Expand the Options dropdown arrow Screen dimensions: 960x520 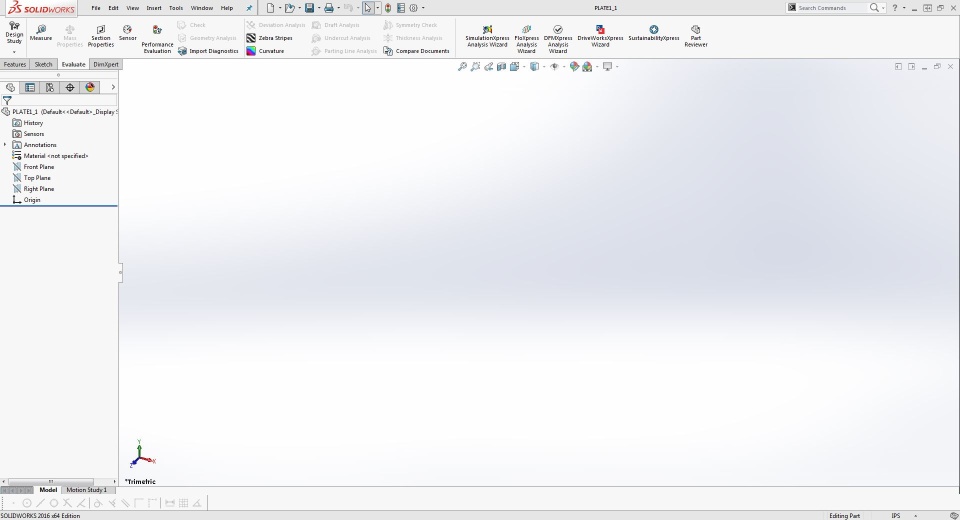422,8
